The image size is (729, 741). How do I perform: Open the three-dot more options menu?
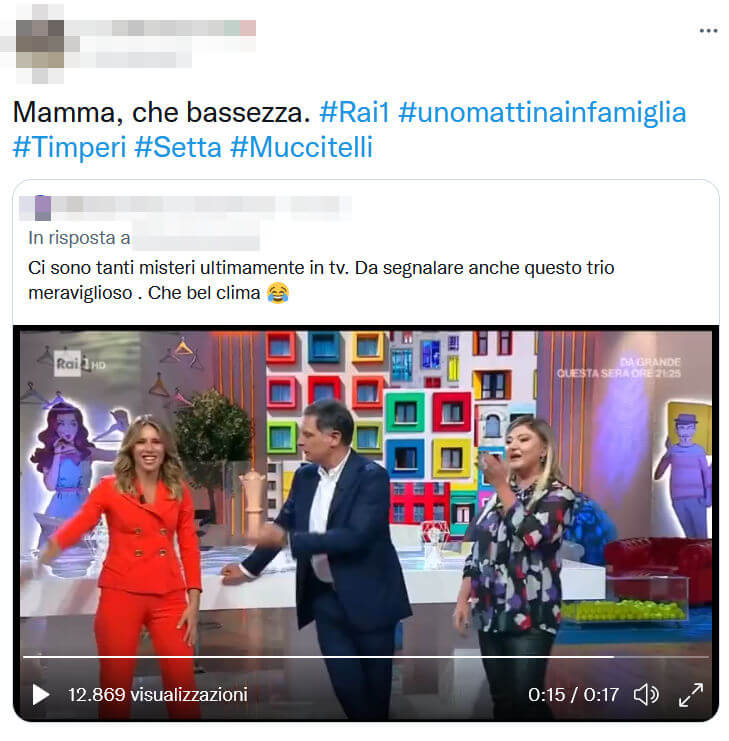708,31
